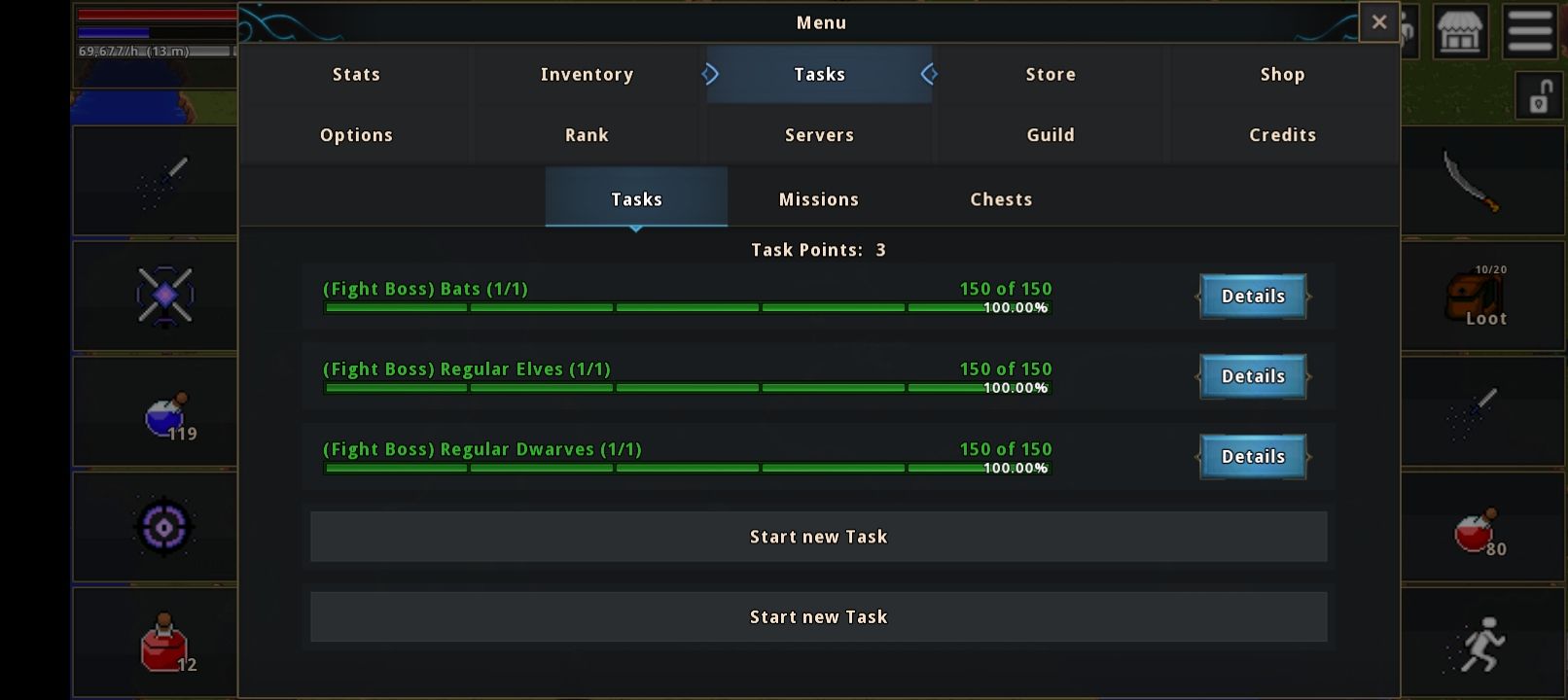Toggle the padlock icon
The height and width of the screenshot is (700, 1568).
click(x=1540, y=96)
